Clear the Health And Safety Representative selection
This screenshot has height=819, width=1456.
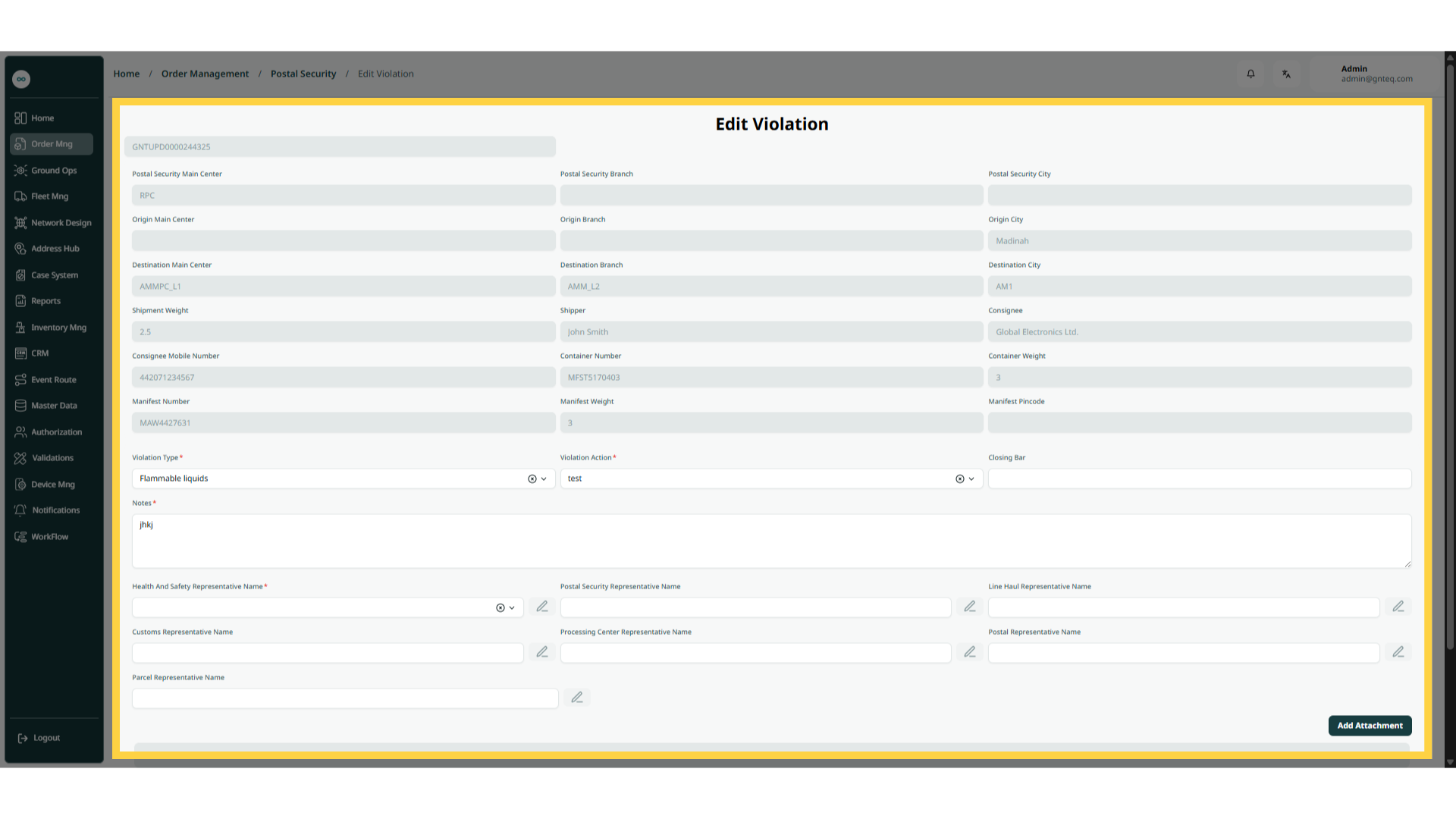[x=500, y=608]
